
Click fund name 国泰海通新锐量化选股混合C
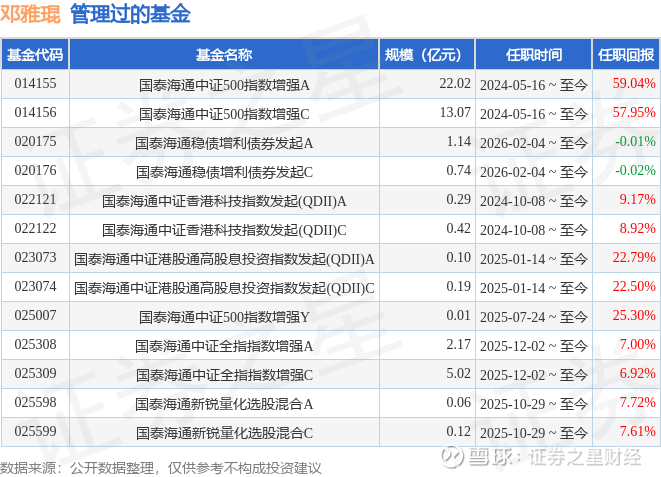pyautogui.click(x=224, y=433)
